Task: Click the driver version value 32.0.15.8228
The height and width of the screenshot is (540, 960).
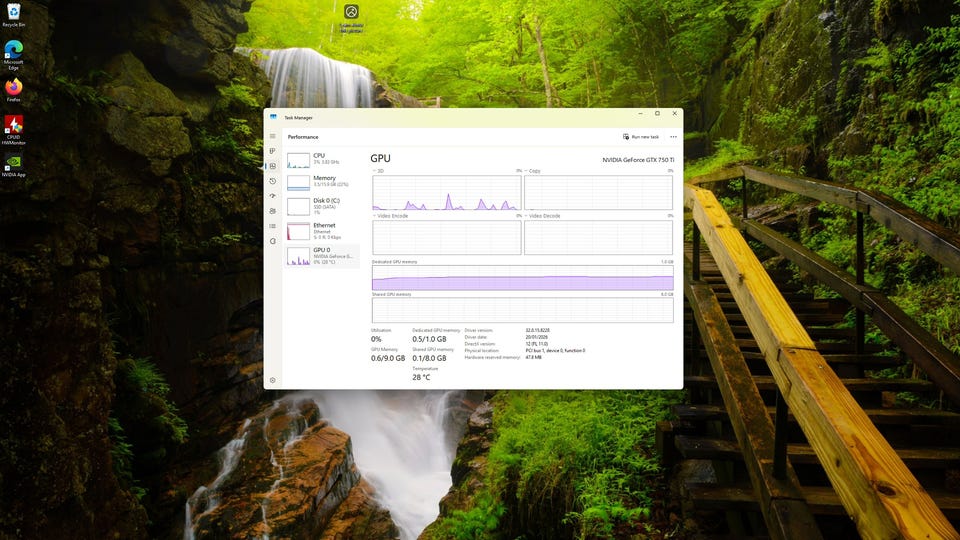Action: point(538,331)
